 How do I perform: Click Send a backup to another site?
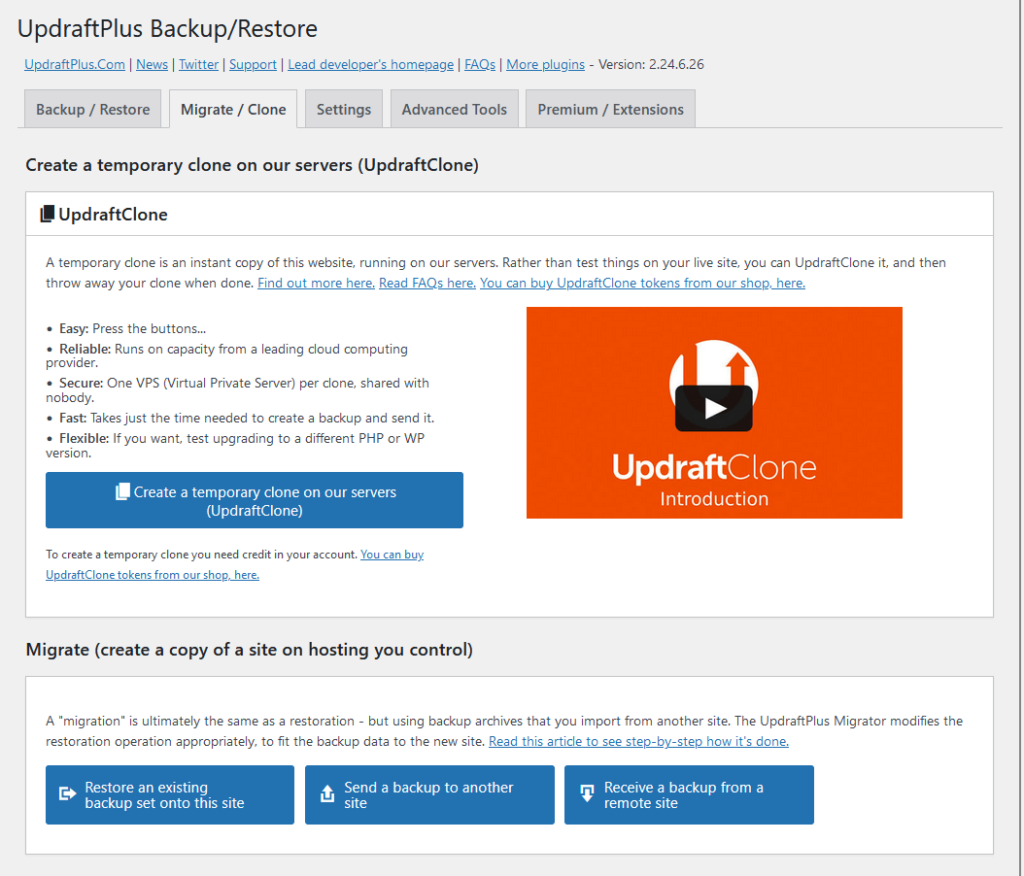tap(430, 794)
